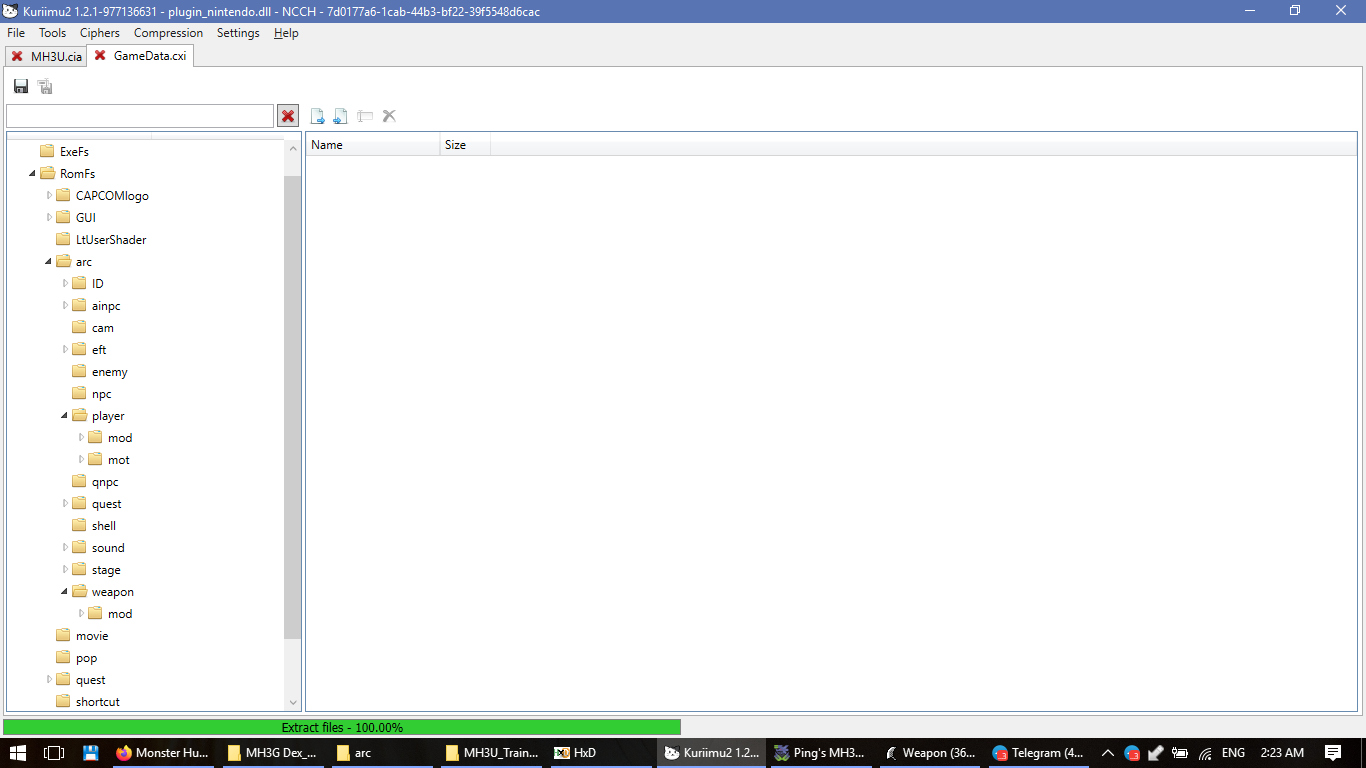The width and height of the screenshot is (1366, 768).
Task: Click the Replace file icon
Action: point(341,116)
